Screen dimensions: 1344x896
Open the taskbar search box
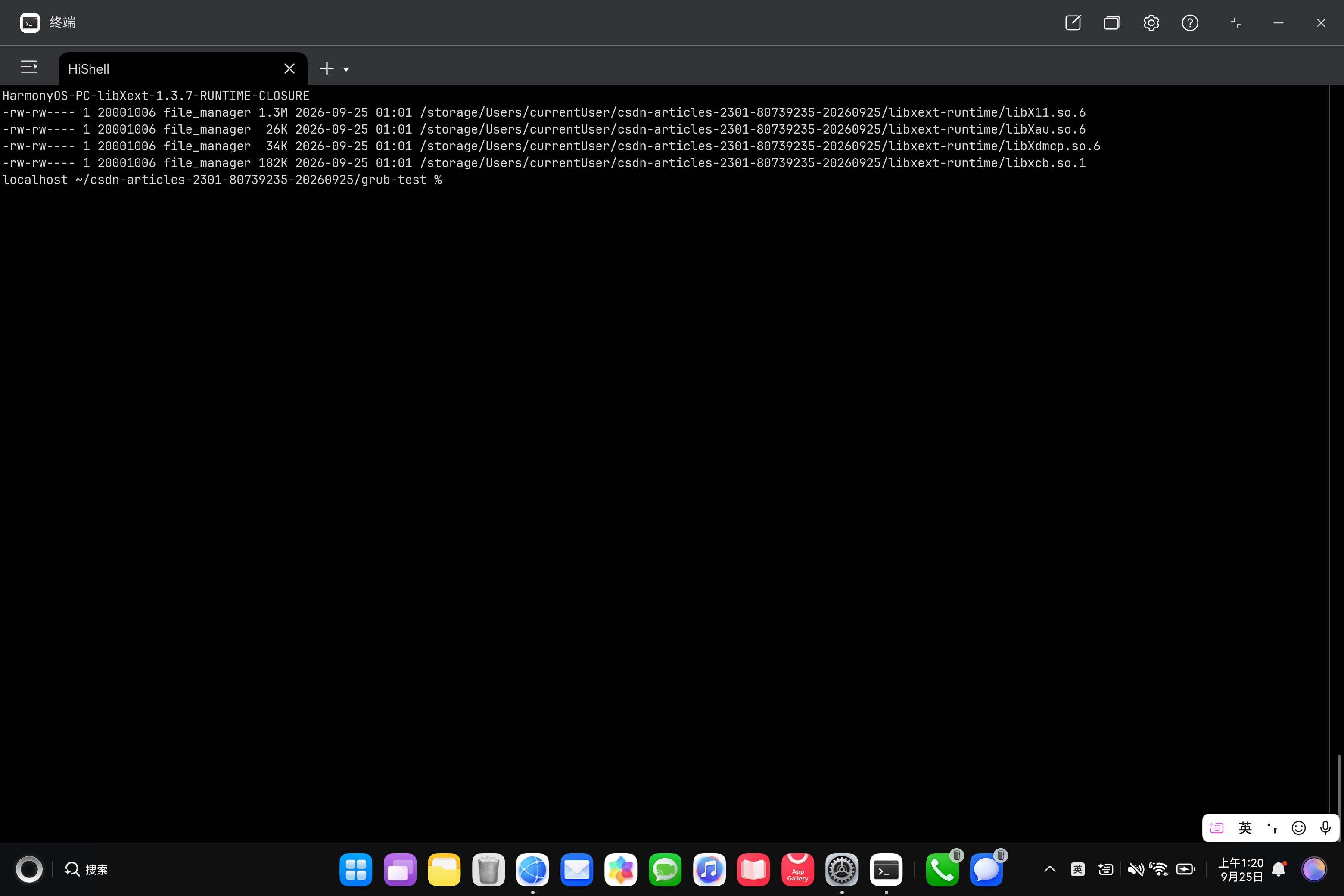tap(86, 869)
